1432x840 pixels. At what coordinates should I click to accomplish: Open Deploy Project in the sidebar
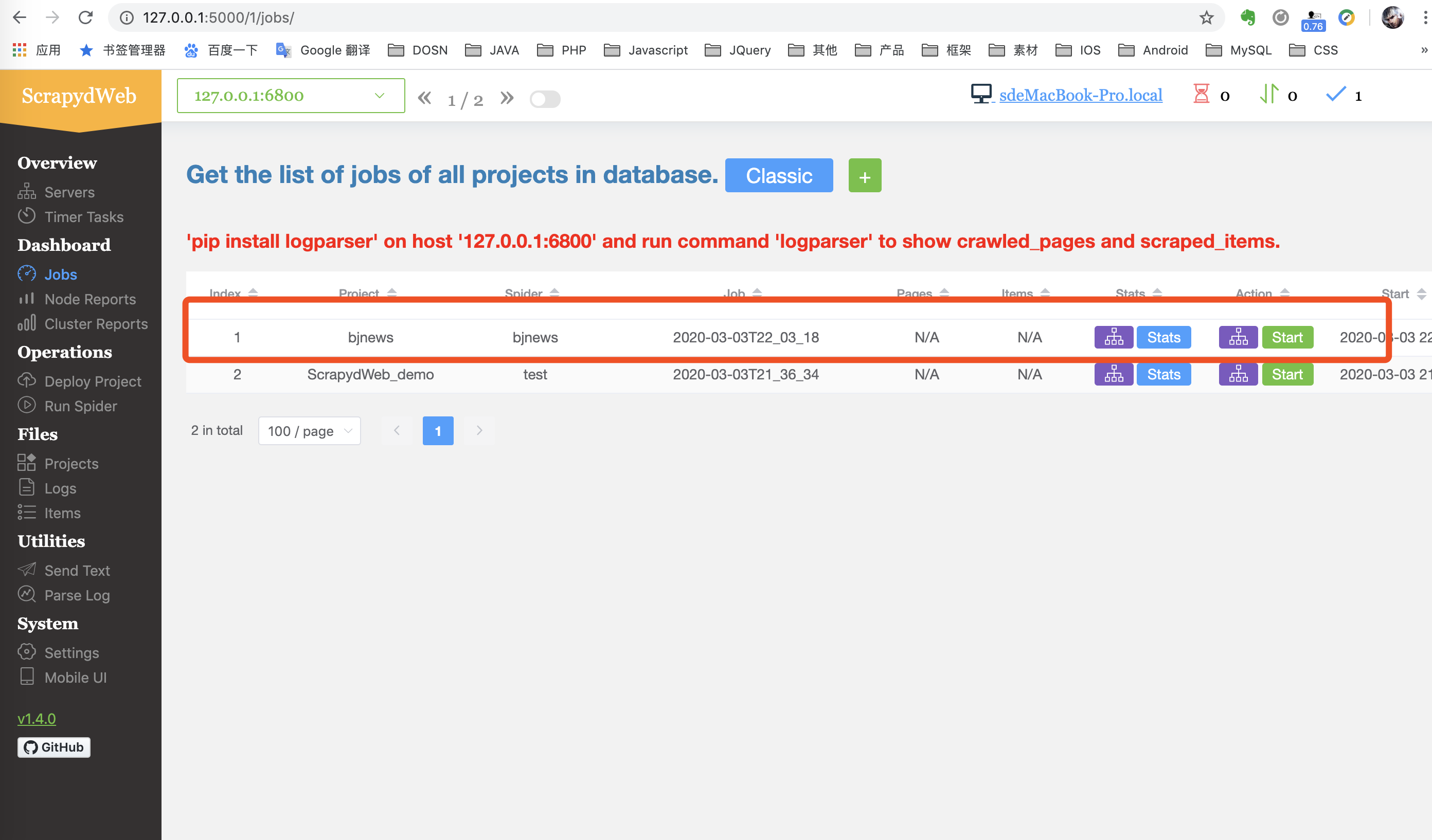93,381
